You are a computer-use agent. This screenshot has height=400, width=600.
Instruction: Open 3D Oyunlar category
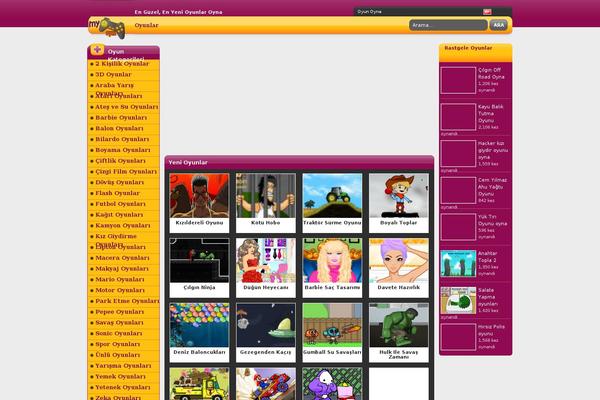click(113, 75)
